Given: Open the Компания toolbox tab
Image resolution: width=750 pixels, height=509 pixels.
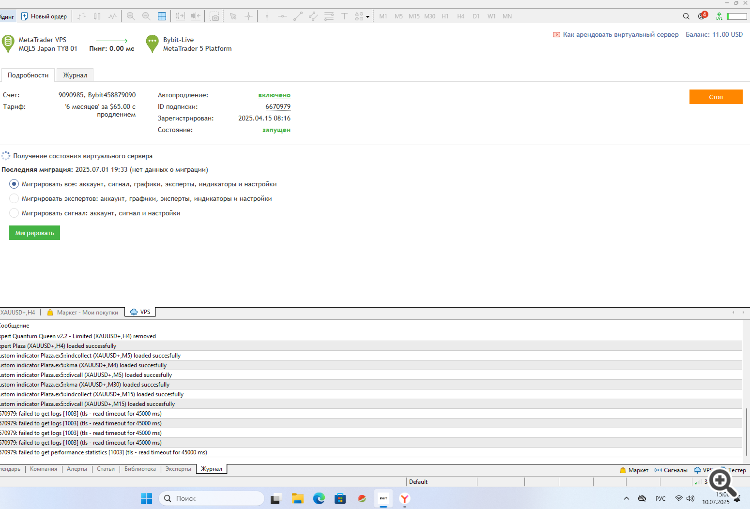Looking at the screenshot, I should pos(43,469).
